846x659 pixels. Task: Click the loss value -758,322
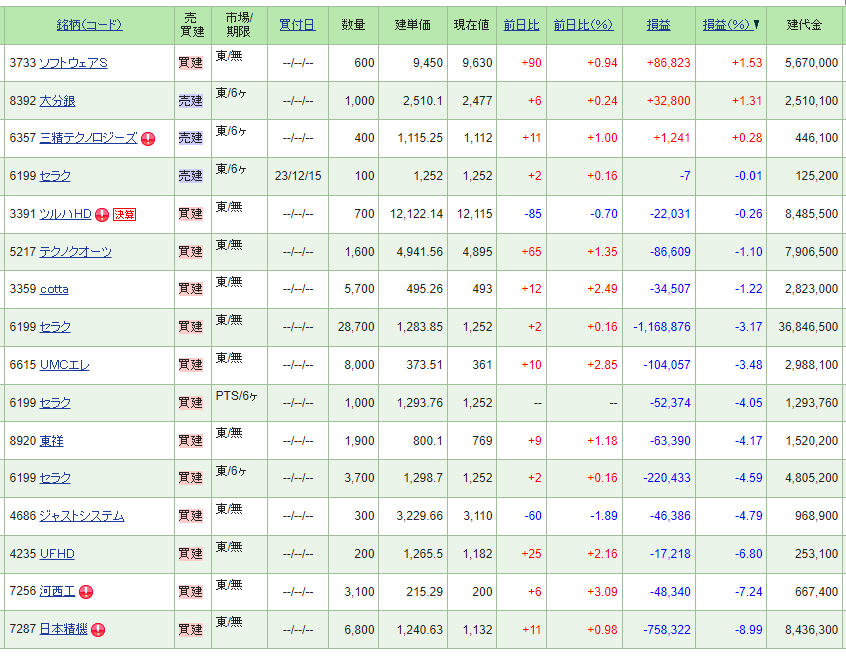coord(667,630)
